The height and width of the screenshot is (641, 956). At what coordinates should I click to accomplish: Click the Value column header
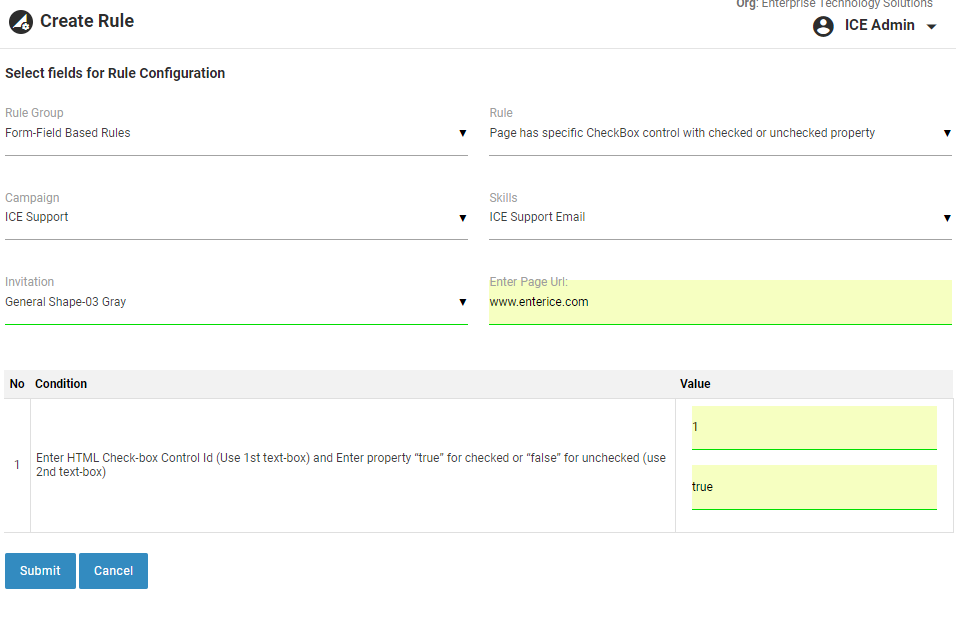pos(695,384)
